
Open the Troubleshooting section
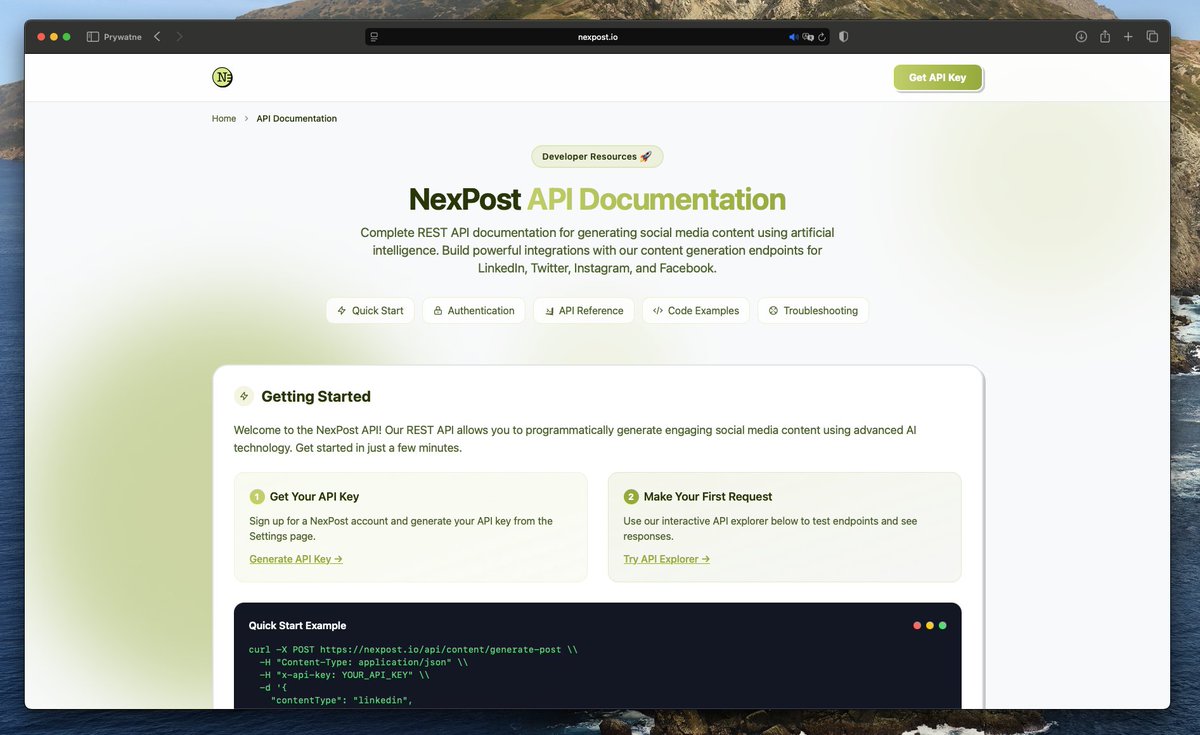tap(813, 311)
